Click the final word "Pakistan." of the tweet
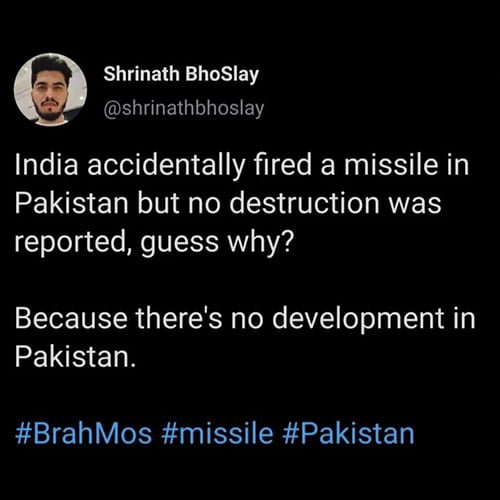The height and width of the screenshot is (500, 500). [76, 357]
